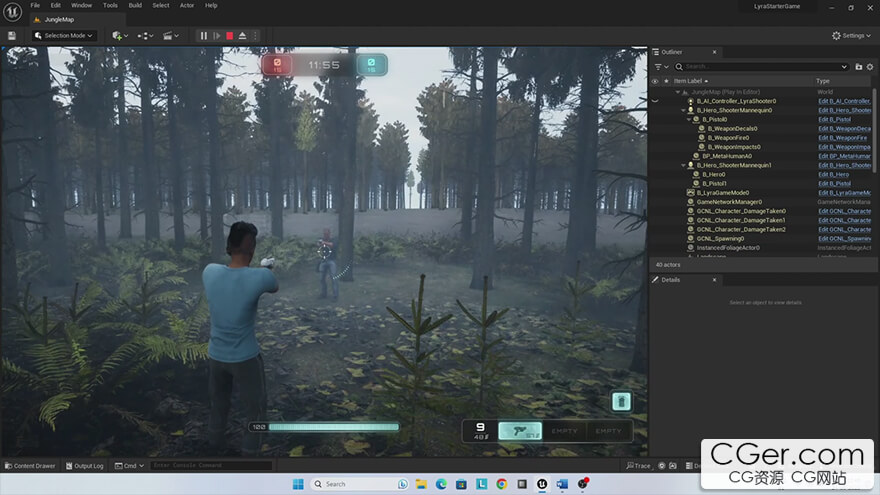Select BP_MetaHumanA0 in the Outliner
The height and width of the screenshot is (495, 880).
point(727,156)
